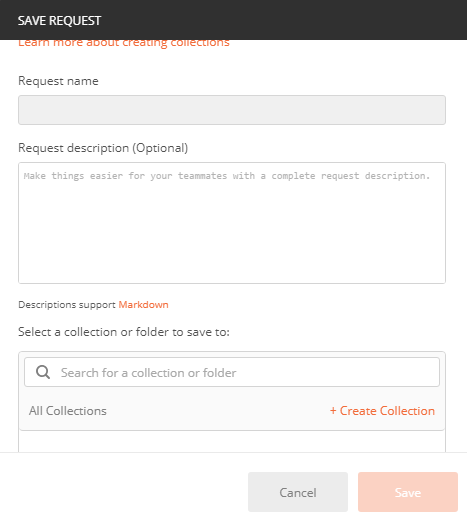The width and height of the screenshot is (467, 526).
Task: Focus the Search for a collection or folder box
Action: (232, 372)
